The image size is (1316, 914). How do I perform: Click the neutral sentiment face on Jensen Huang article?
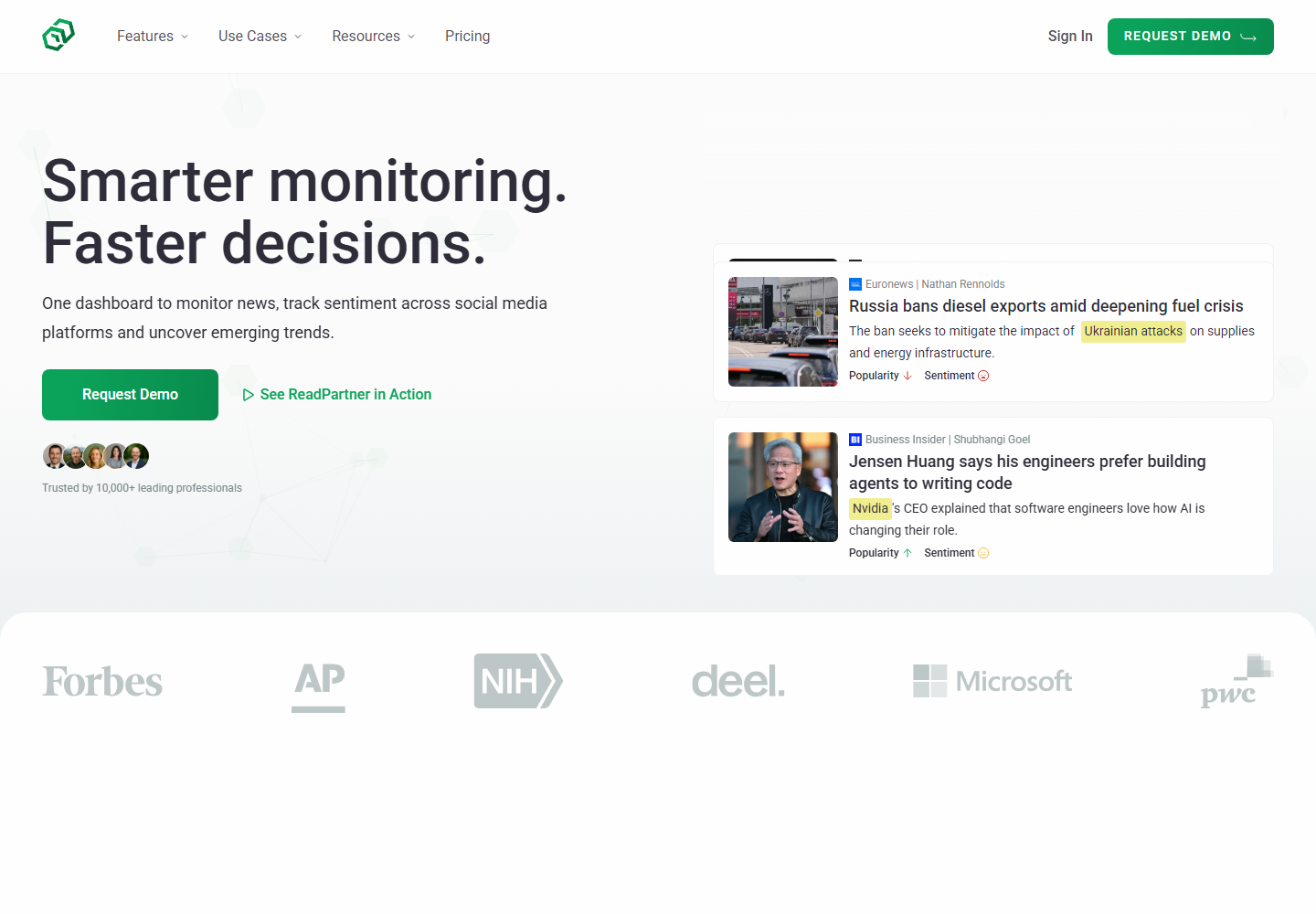click(983, 553)
